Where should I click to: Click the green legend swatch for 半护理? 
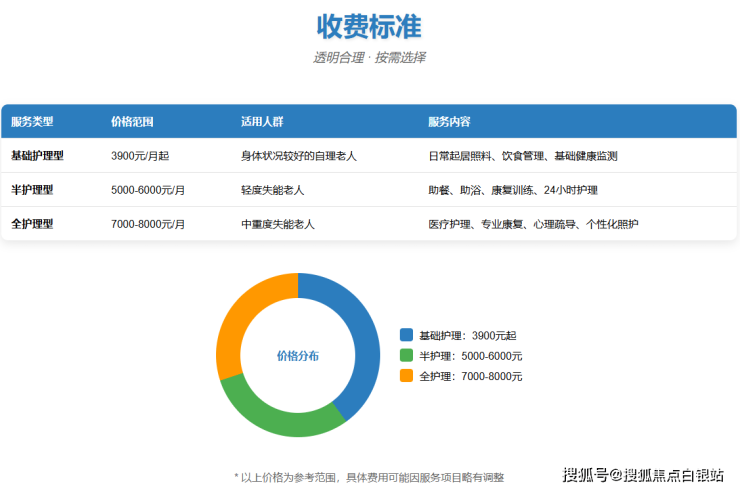(406, 355)
